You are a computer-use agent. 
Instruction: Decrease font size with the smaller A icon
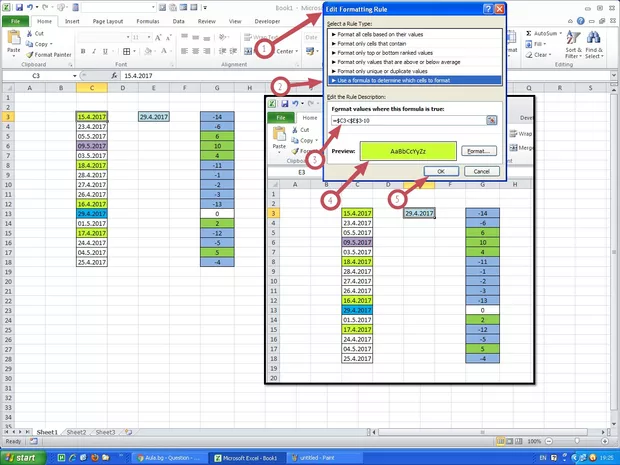pos(168,38)
